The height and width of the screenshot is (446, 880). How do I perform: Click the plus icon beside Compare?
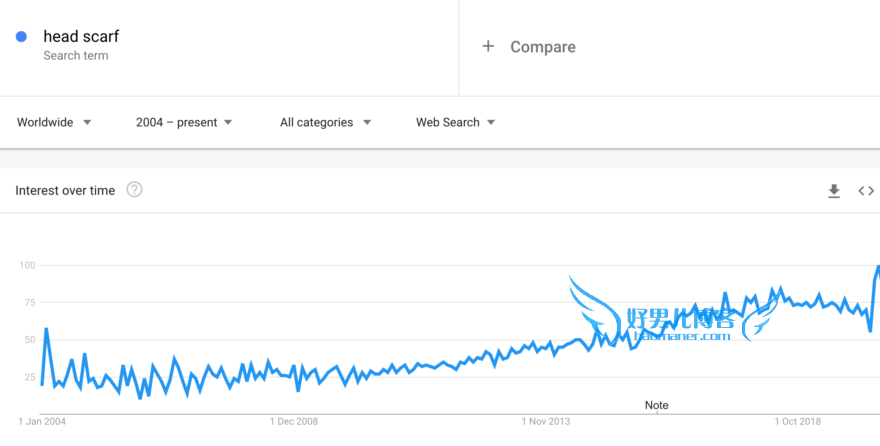click(488, 46)
